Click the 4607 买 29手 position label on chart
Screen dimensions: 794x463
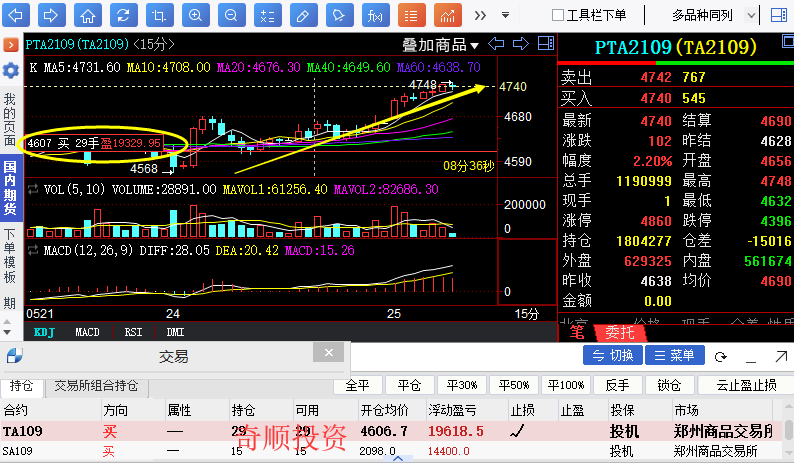point(94,143)
